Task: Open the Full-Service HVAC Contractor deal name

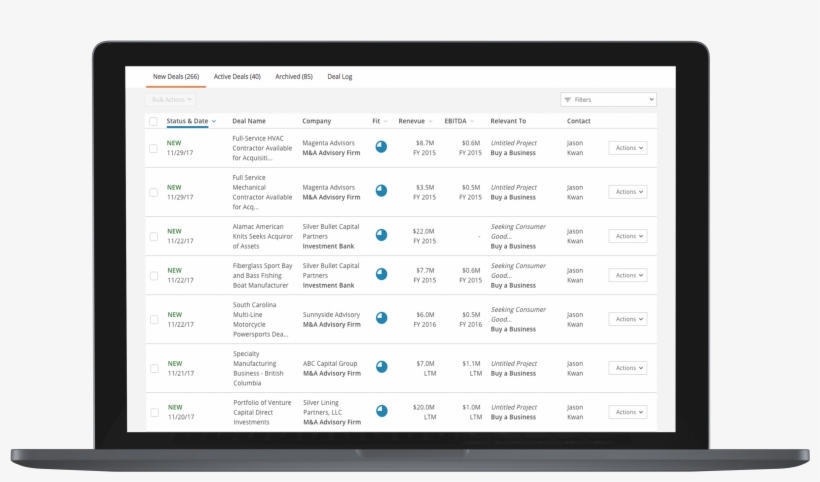Action: click(x=262, y=148)
